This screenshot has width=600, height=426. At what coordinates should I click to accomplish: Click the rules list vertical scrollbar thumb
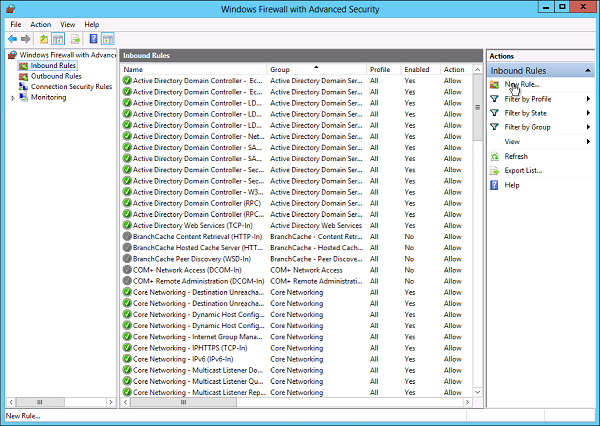(478, 108)
